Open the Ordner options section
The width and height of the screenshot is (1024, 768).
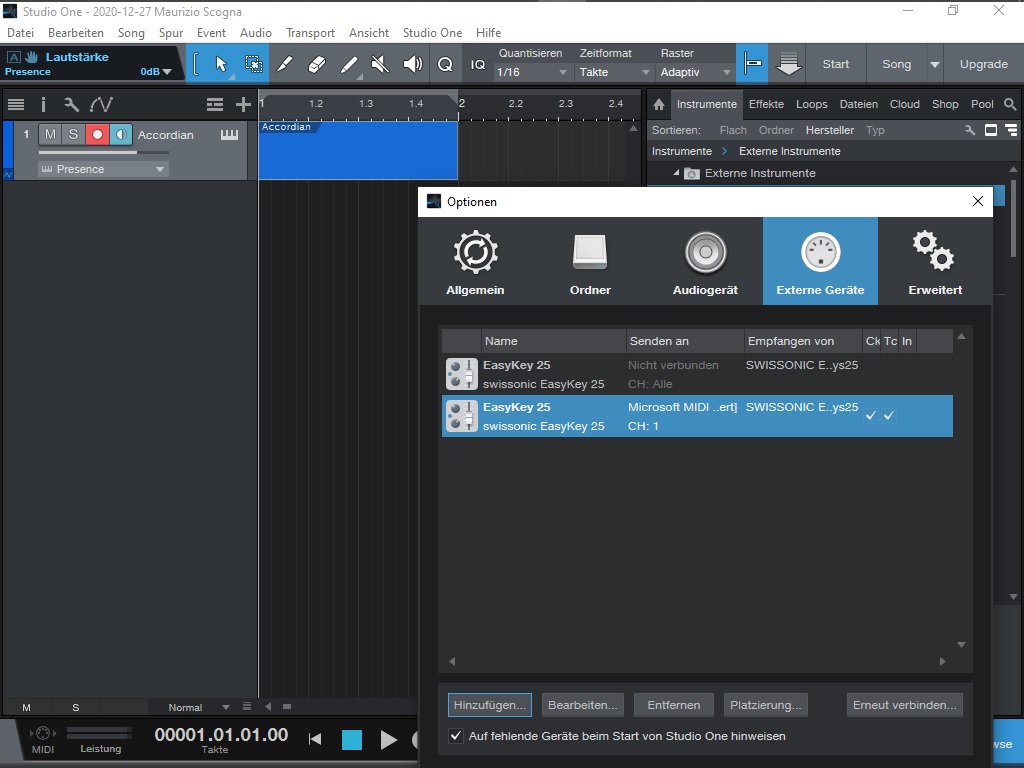(x=590, y=261)
